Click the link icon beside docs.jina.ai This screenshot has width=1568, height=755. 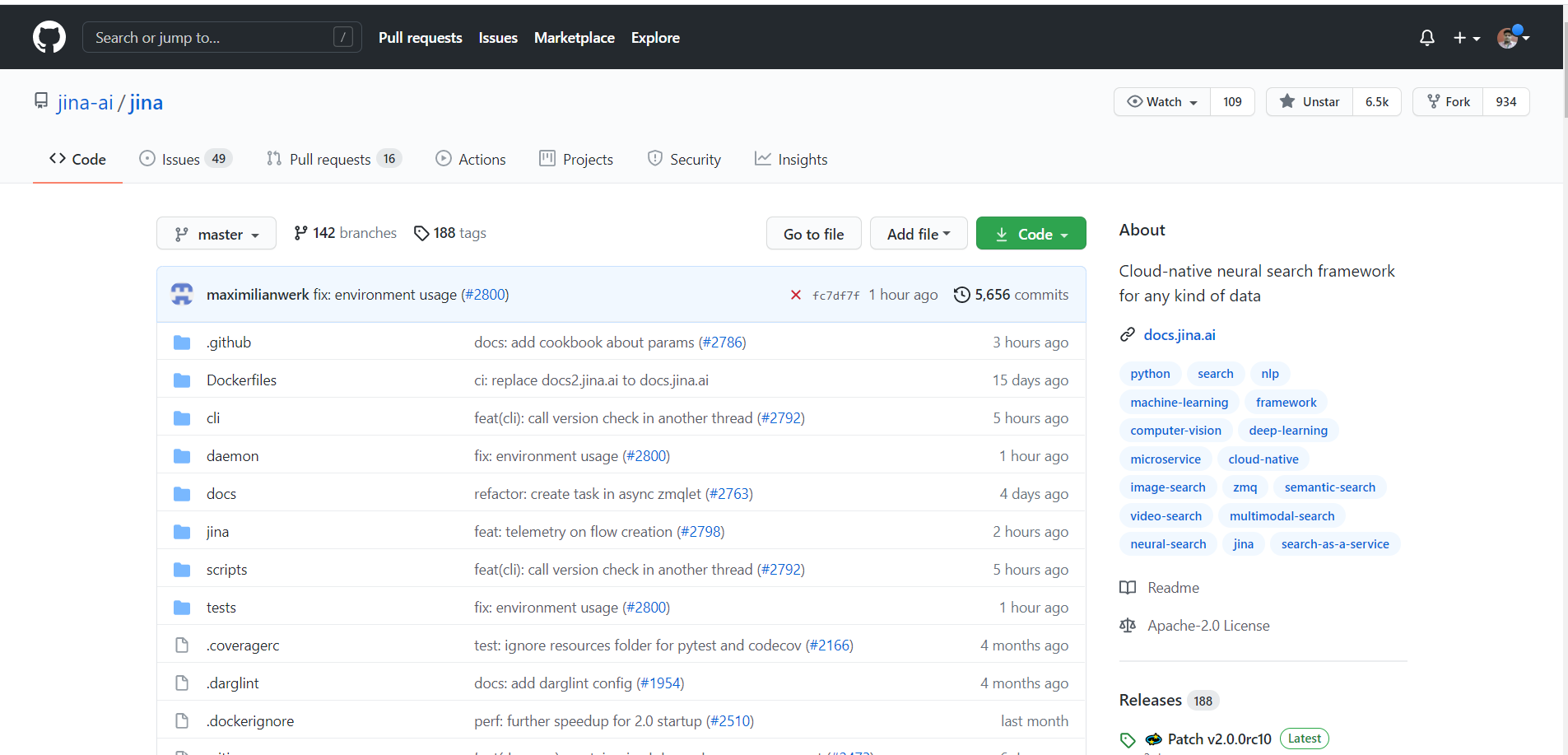(x=1128, y=334)
